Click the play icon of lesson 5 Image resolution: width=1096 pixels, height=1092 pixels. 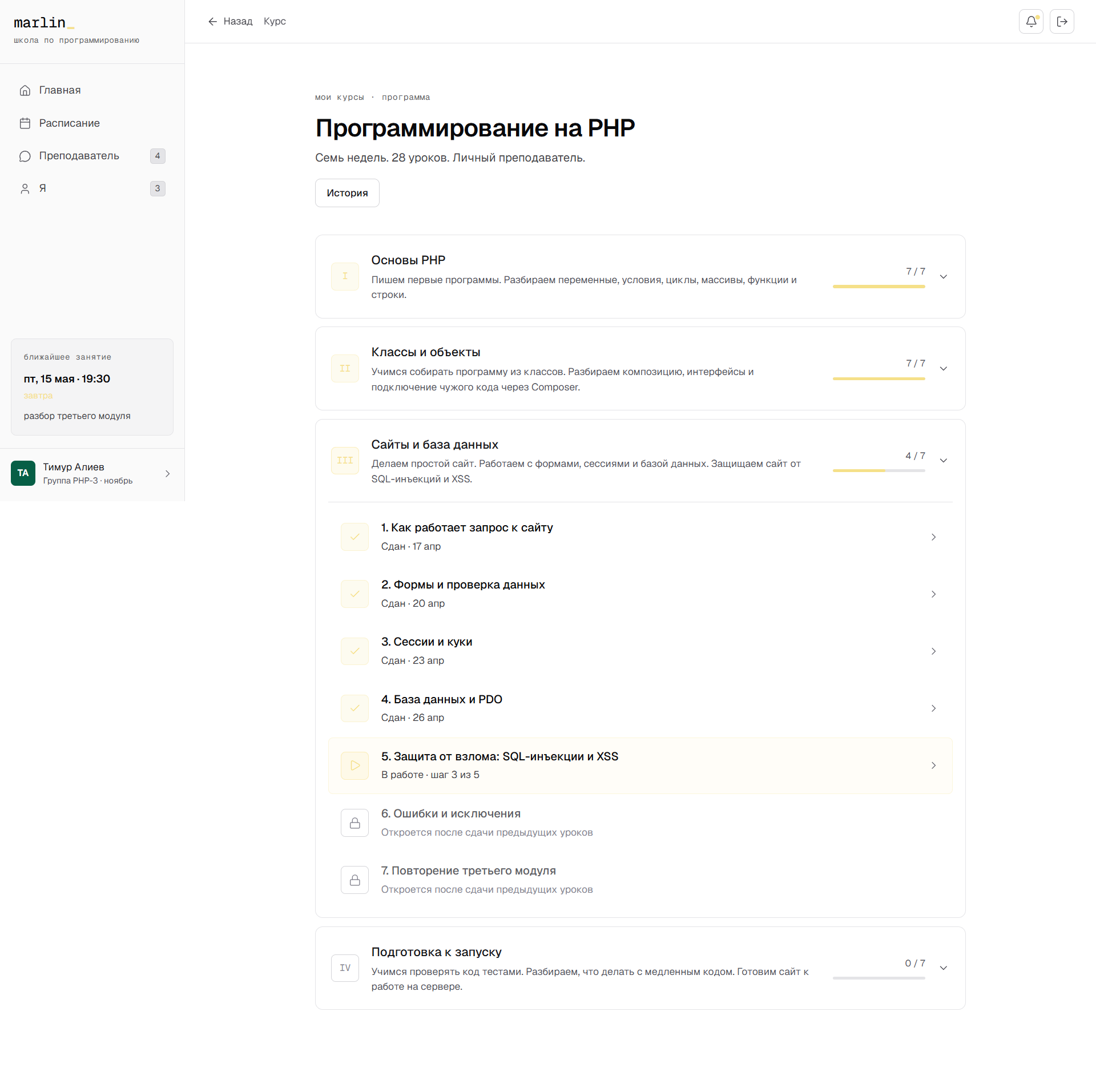click(x=354, y=765)
